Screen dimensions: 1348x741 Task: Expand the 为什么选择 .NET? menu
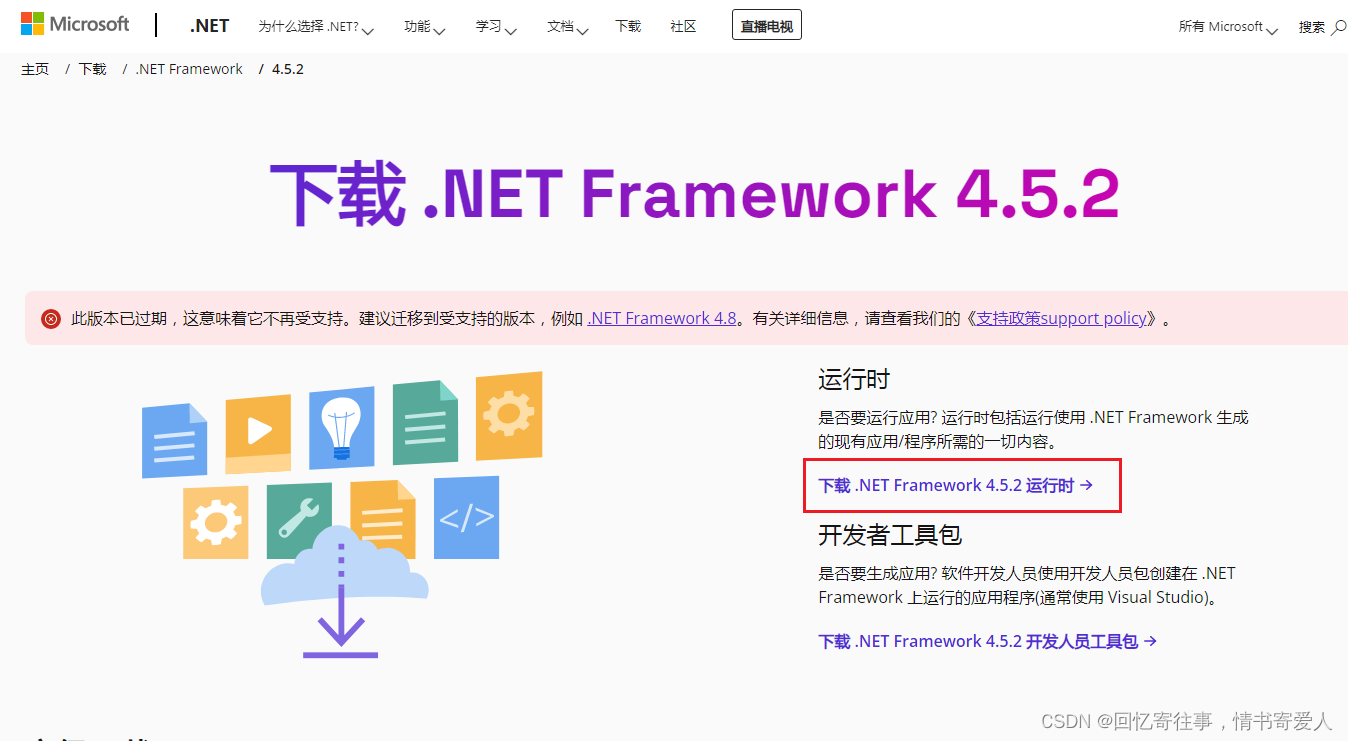[x=315, y=27]
